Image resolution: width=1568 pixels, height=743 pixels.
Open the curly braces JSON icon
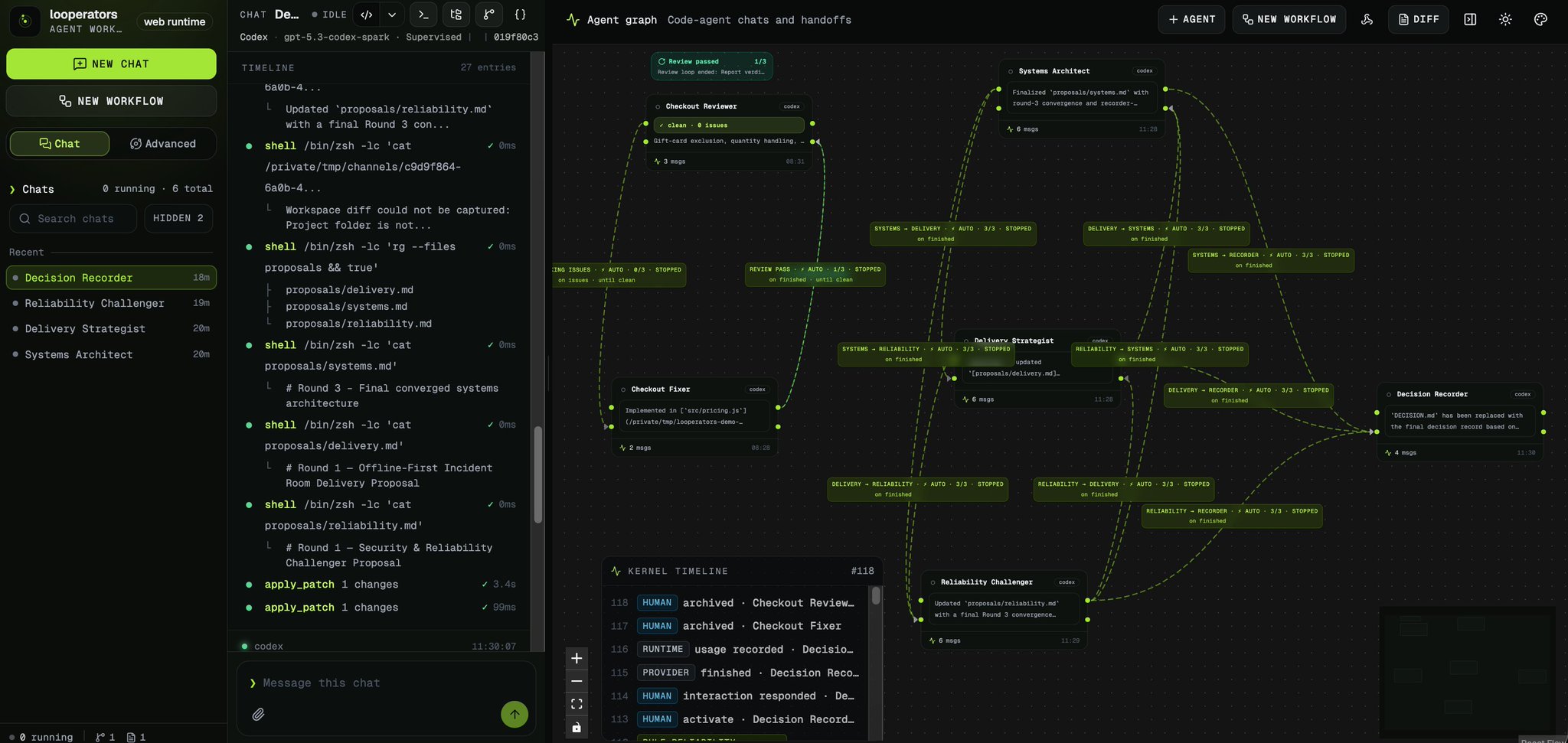[520, 15]
